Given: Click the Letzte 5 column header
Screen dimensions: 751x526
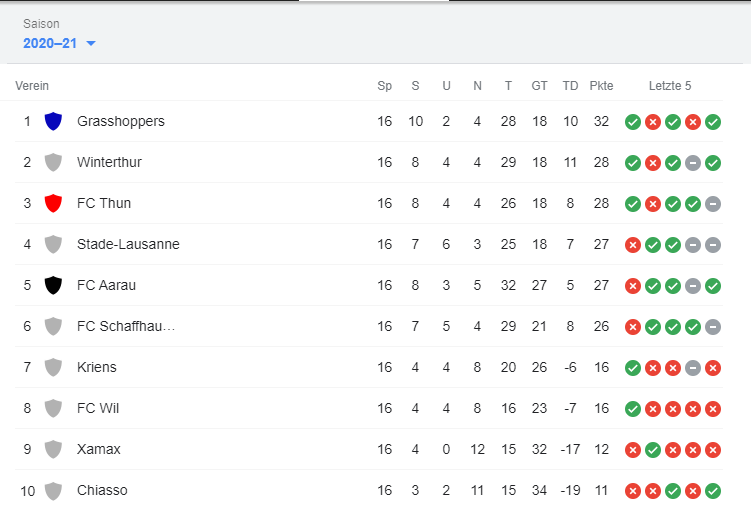Looking at the screenshot, I should click(x=670, y=86).
